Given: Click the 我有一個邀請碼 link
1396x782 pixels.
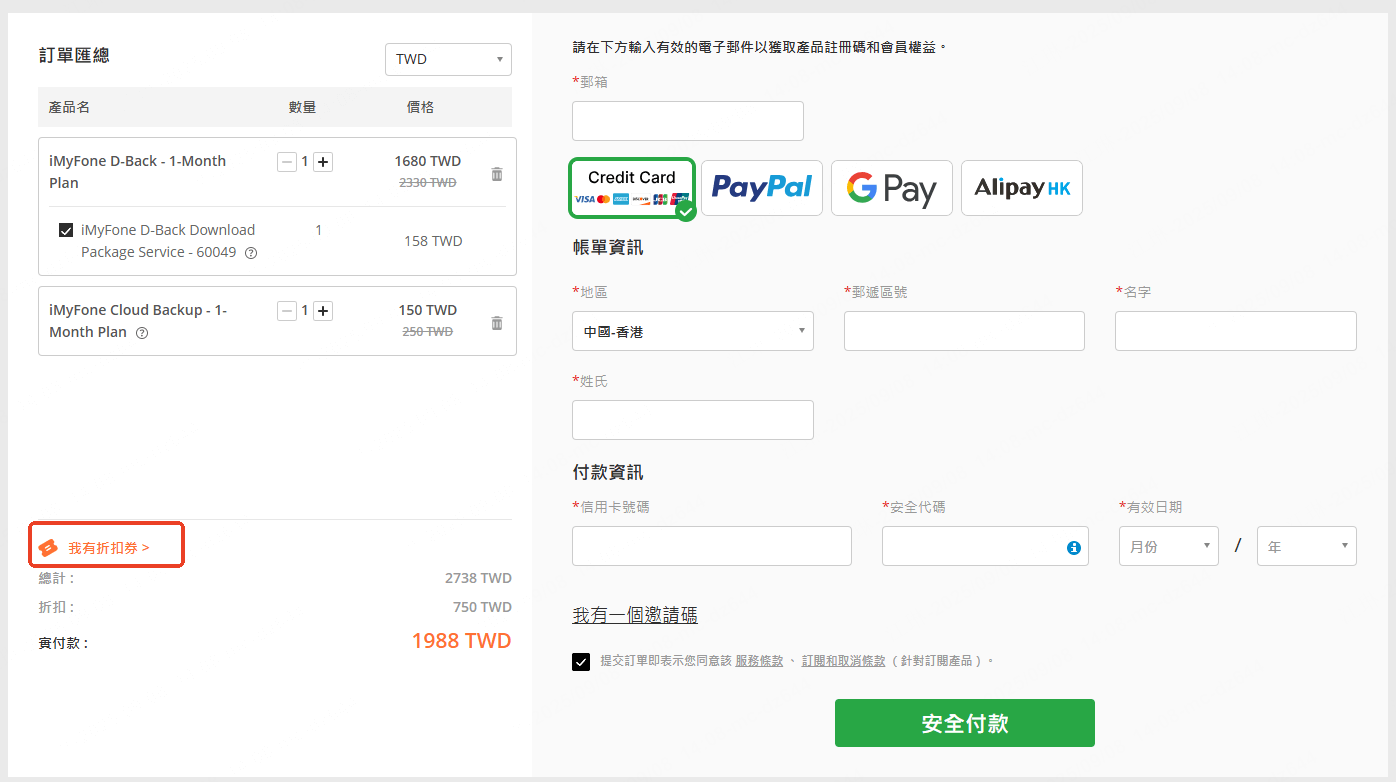Looking at the screenshot, I should (635, 615).
